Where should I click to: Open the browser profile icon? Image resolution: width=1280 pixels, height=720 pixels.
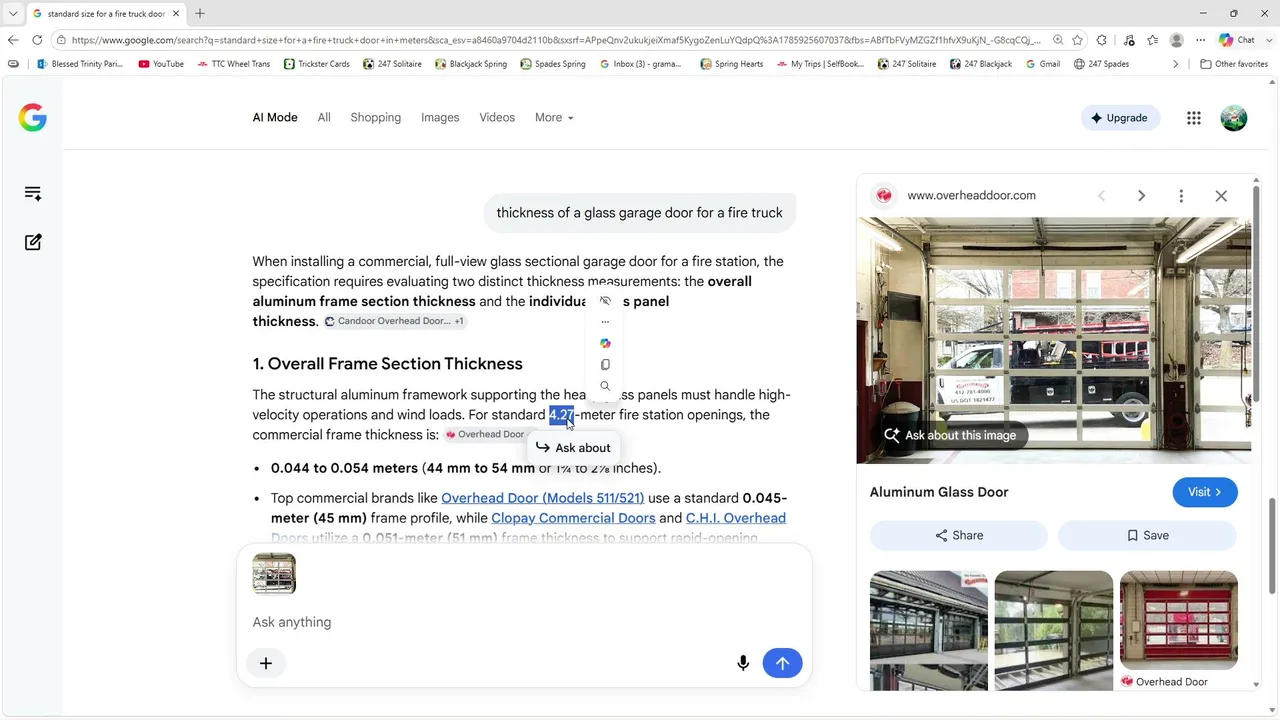pyautogui.click(x=1177, y=40)
